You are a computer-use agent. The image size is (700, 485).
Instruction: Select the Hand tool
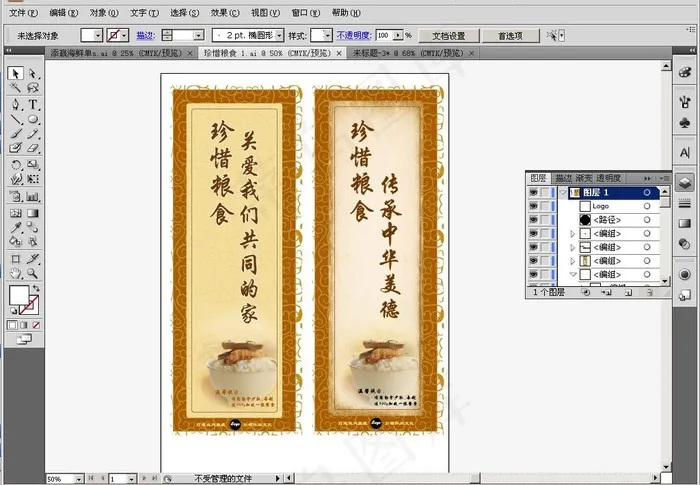click(x=16, y=272)
